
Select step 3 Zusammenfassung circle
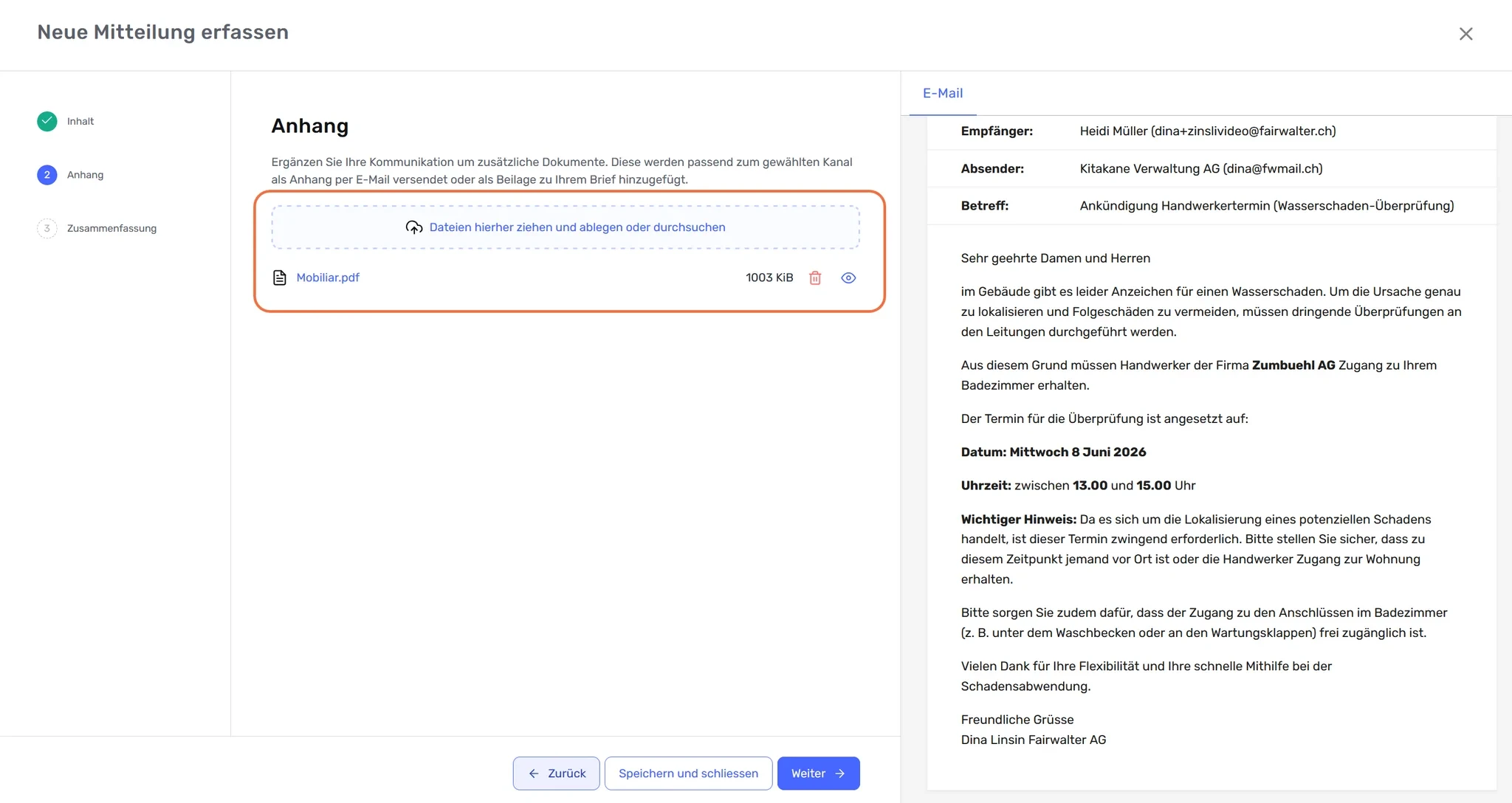click(47, 228)
